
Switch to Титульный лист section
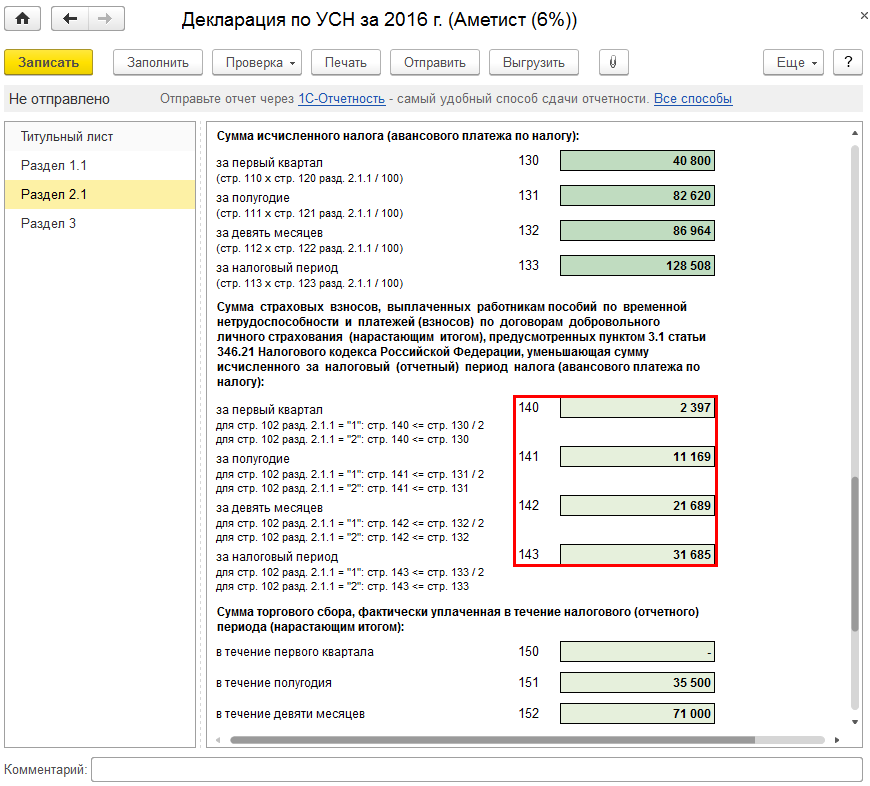tap(100, 136)
